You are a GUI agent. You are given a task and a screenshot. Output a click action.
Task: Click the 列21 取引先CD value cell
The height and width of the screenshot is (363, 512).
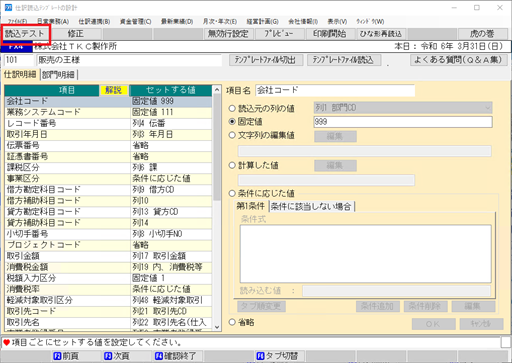point(171,311)
